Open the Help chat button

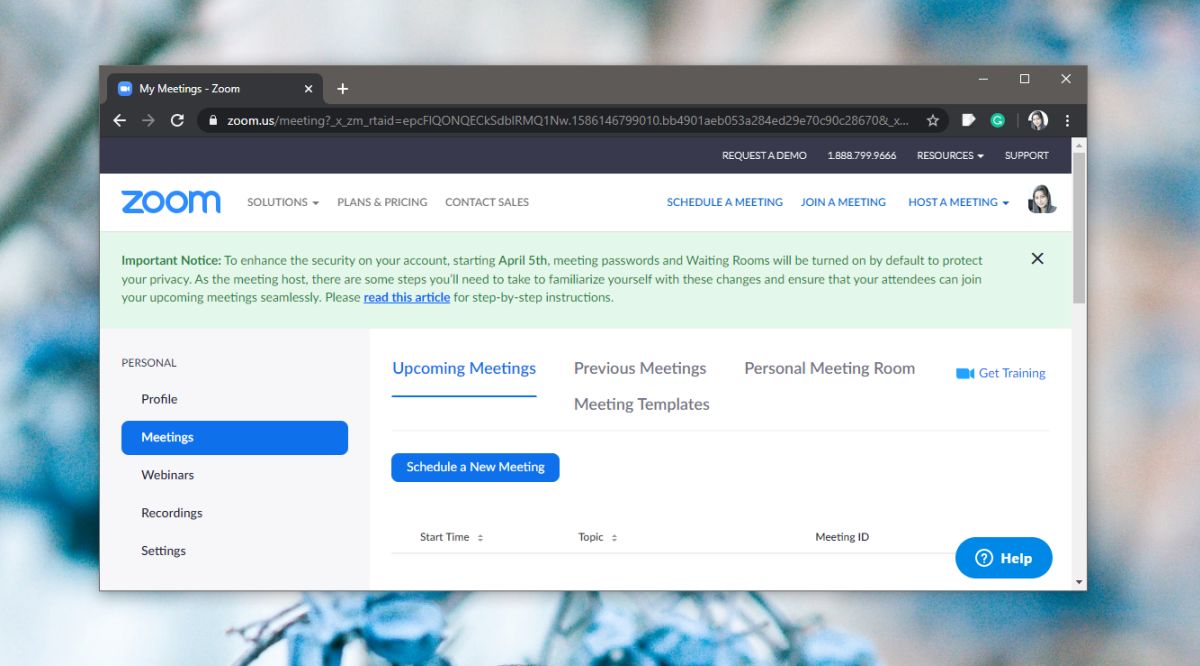1004,558
